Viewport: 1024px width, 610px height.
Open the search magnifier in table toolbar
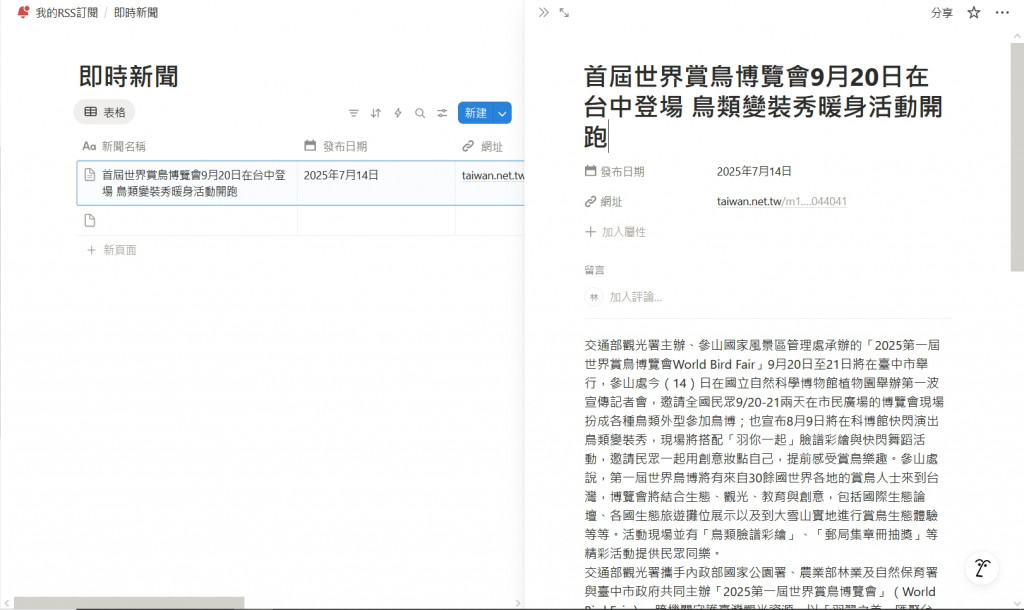click(x=420, y=113)
